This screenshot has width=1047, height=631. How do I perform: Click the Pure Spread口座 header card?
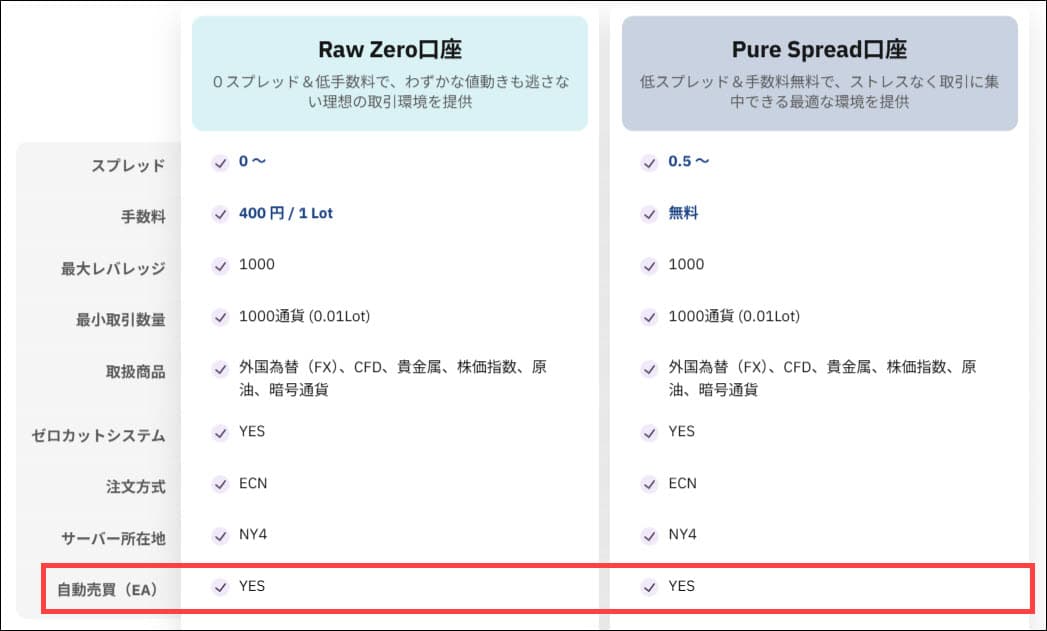point(819,73)
